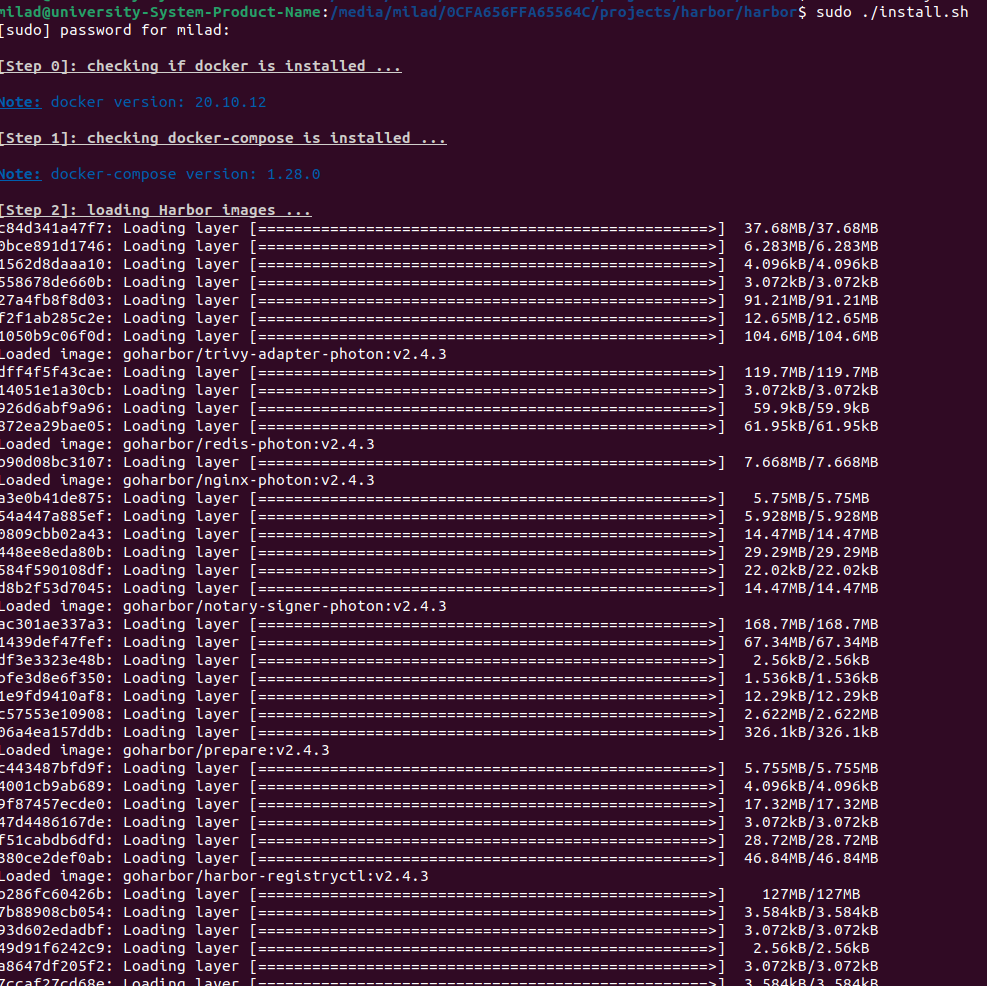987x986 pixels.
Task: Click layer ID d8b2f53d7045
Action: [54, 588]
